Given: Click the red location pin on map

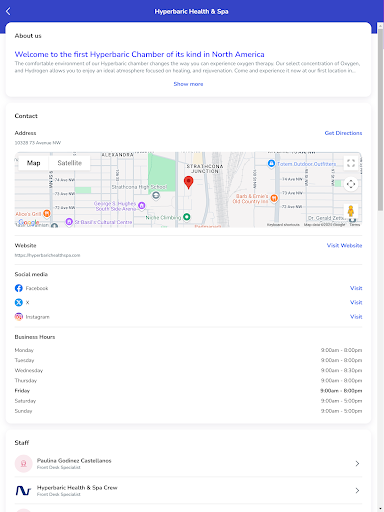Looking at the screenshot, I should (188, 183).
